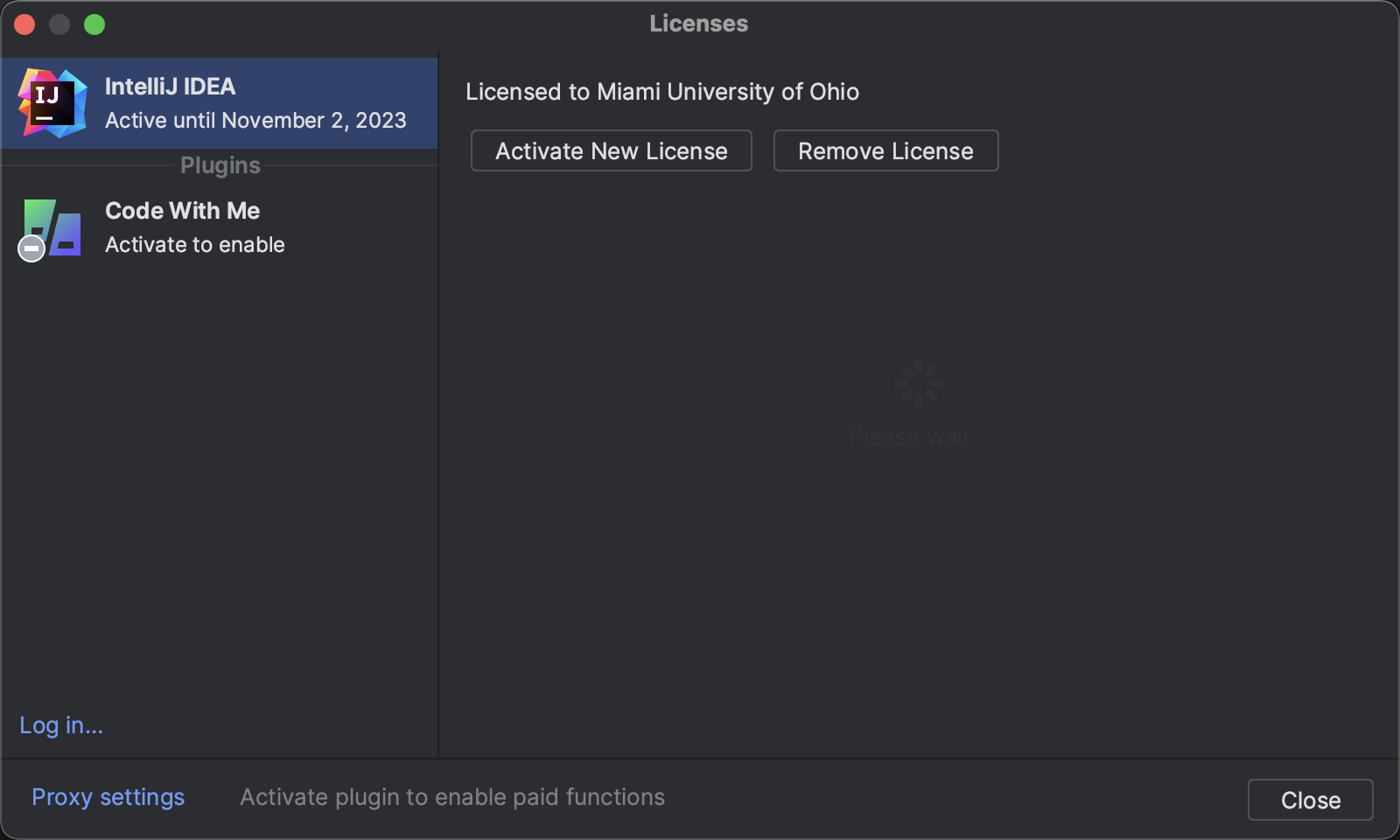Open Proxy settings link
Screen dimensions: 1400x840
coord(108,797)
